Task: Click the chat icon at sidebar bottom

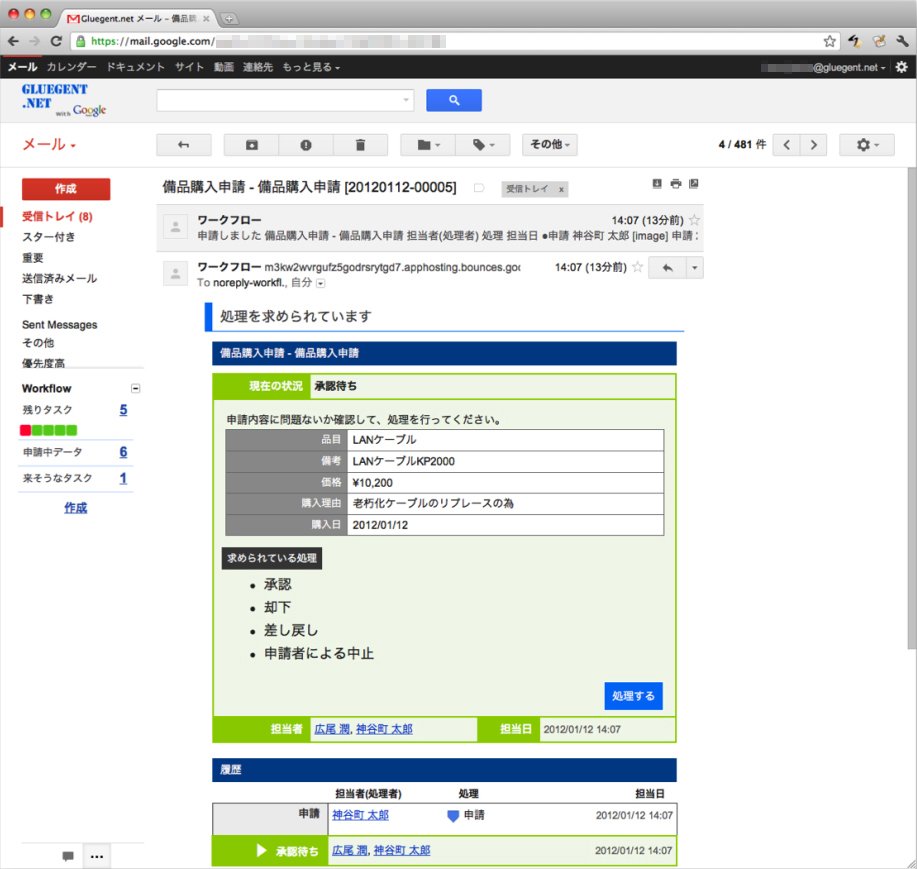Action: (68, 857)
